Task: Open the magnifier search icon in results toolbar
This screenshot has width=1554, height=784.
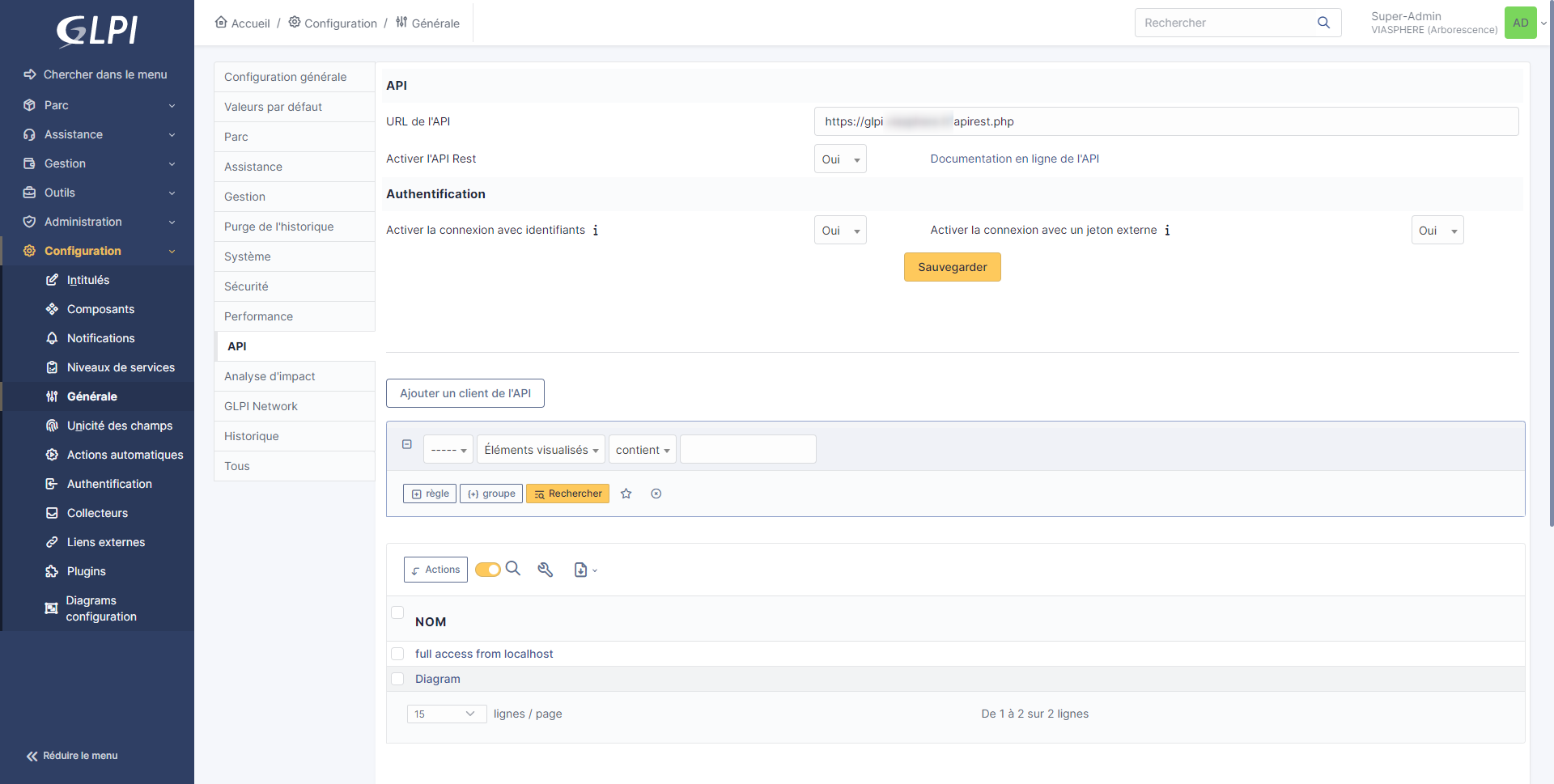Action: 513,569
